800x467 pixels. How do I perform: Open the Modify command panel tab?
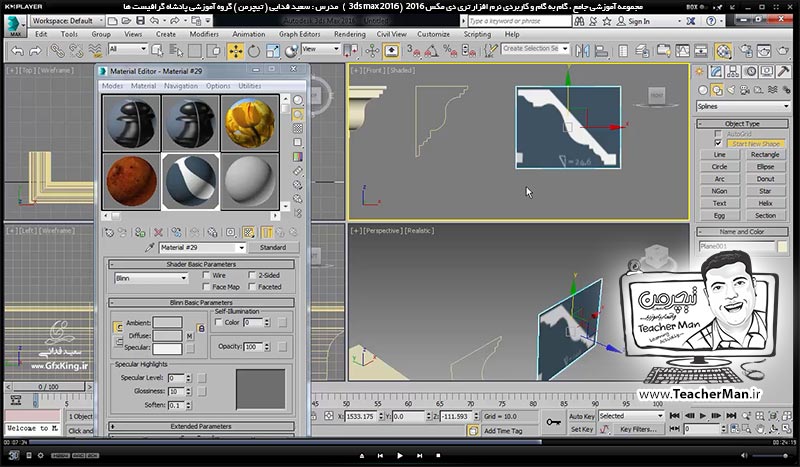pos(716,71)
